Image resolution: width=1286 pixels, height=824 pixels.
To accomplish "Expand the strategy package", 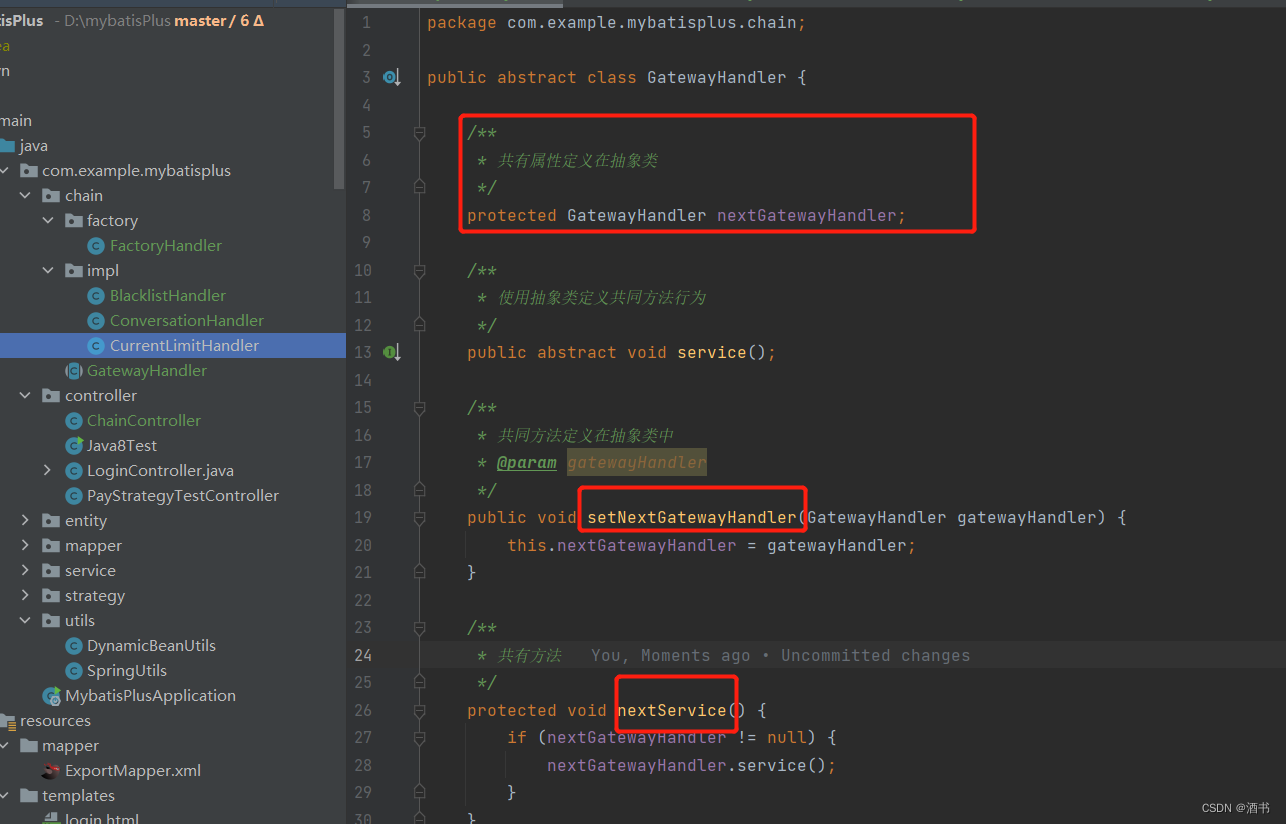I will tap(25, 596).
